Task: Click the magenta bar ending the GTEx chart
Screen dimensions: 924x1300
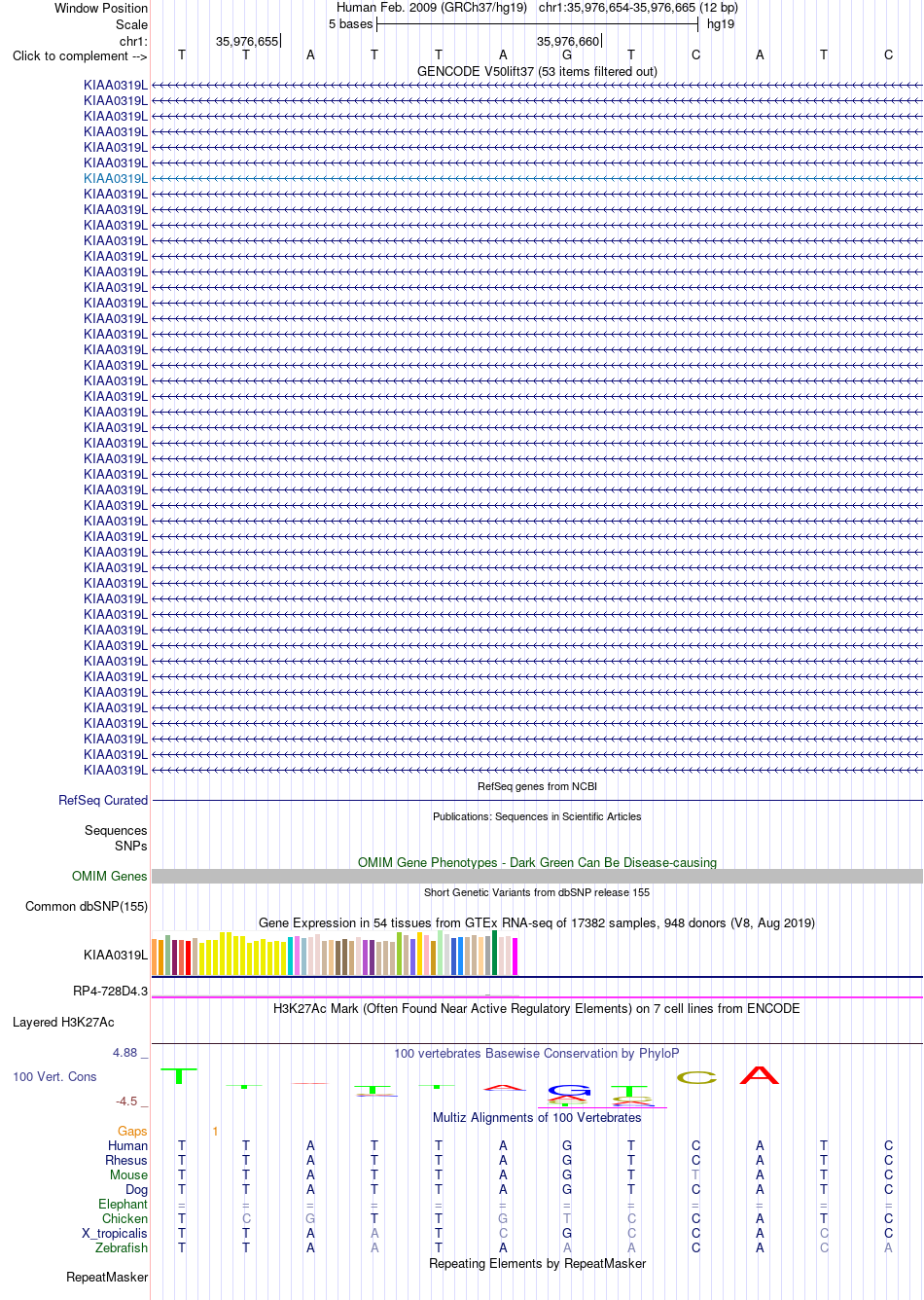Action: pyautogui.click(x=515, y=957)
